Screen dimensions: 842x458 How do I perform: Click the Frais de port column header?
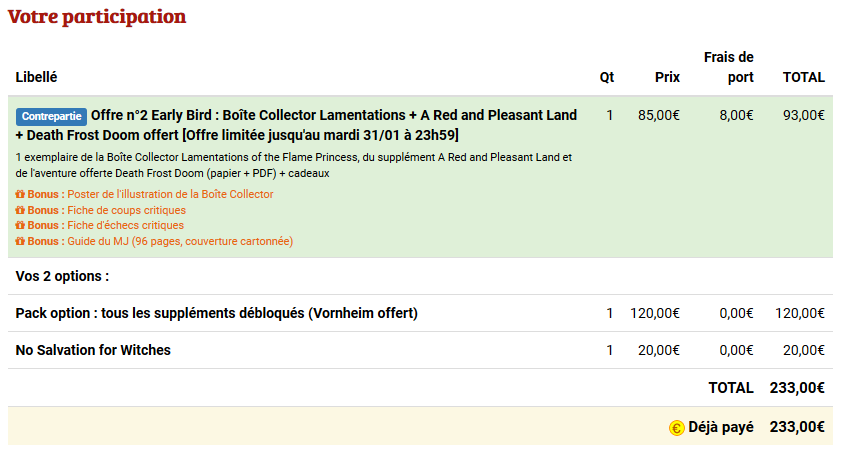point(729,67)
